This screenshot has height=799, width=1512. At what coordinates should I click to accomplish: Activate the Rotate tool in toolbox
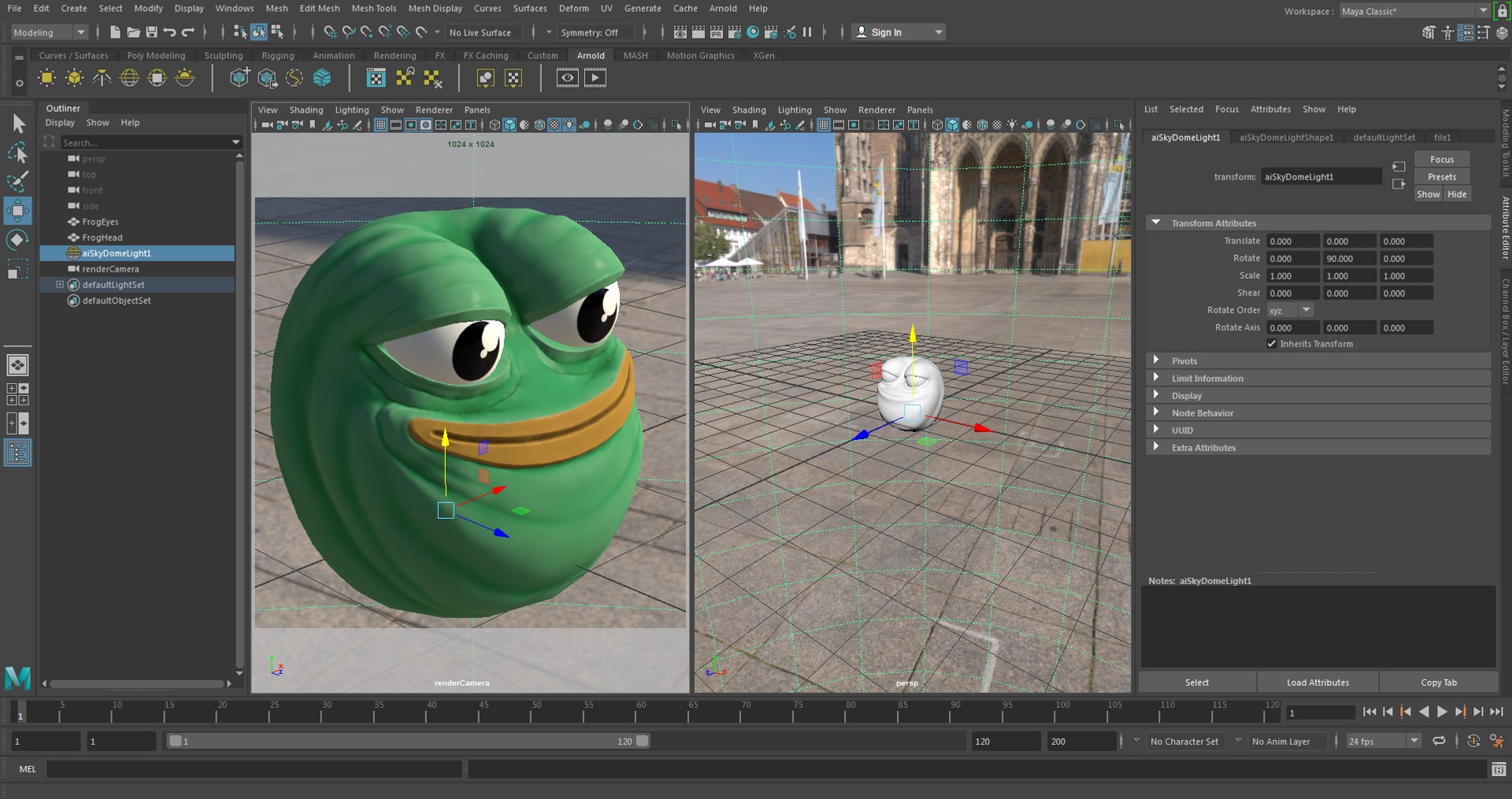pyautogui.click(x=18, y=239)
